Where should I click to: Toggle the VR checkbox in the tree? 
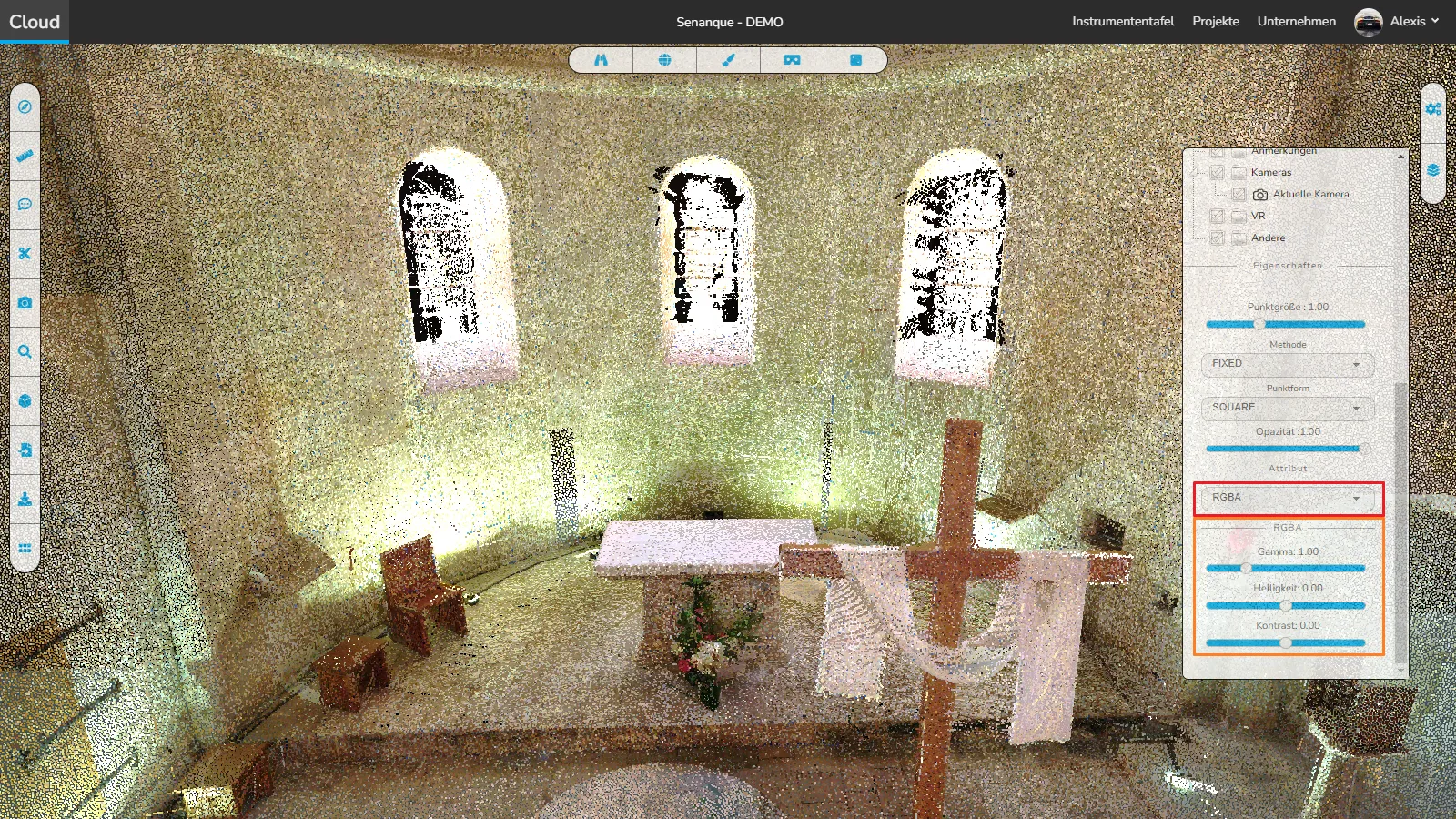tap(1217, 217)
